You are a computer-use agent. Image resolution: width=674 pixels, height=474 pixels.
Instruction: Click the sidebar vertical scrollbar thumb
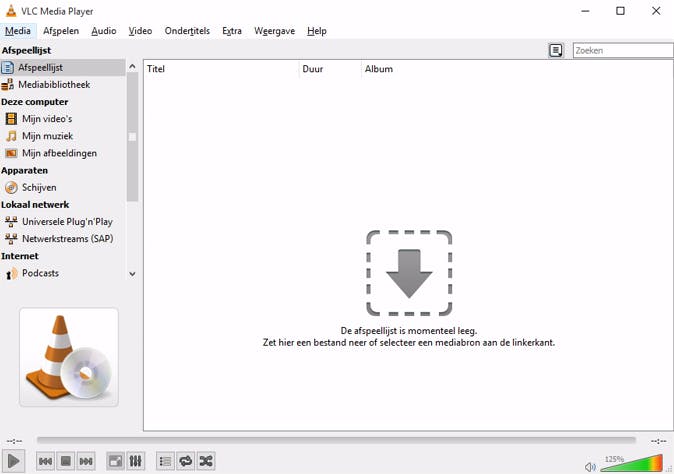(132, 137)
